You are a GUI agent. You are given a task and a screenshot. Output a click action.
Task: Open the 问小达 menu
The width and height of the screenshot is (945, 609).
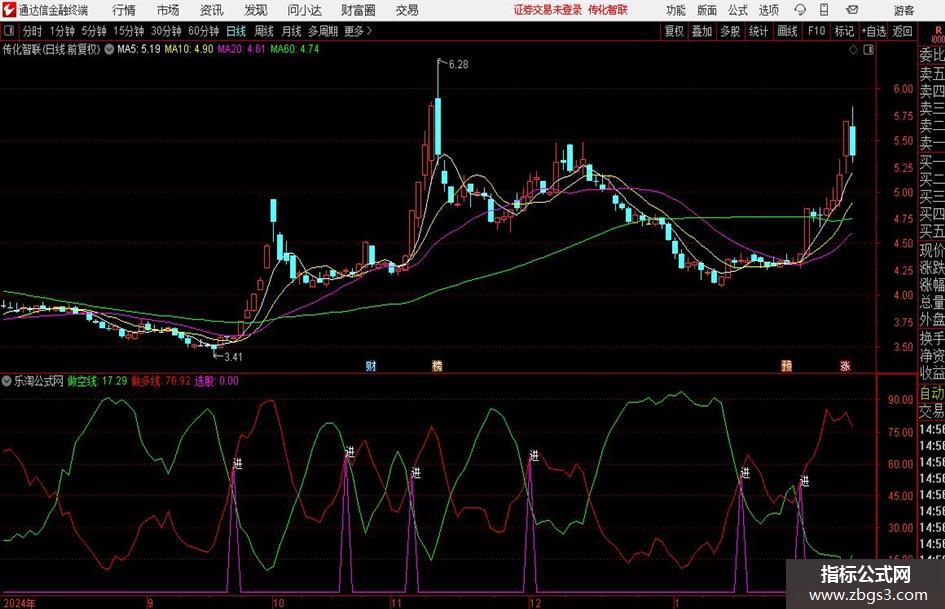(304, 10)
